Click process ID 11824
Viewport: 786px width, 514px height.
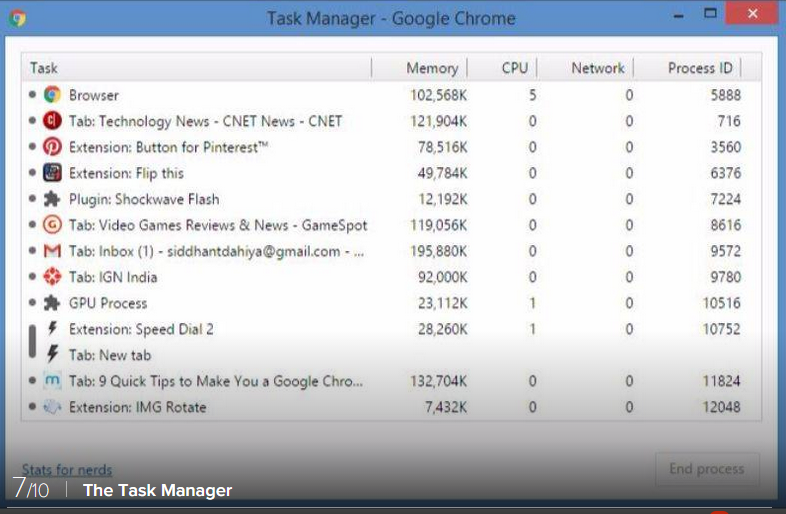[x=721, y=381]
